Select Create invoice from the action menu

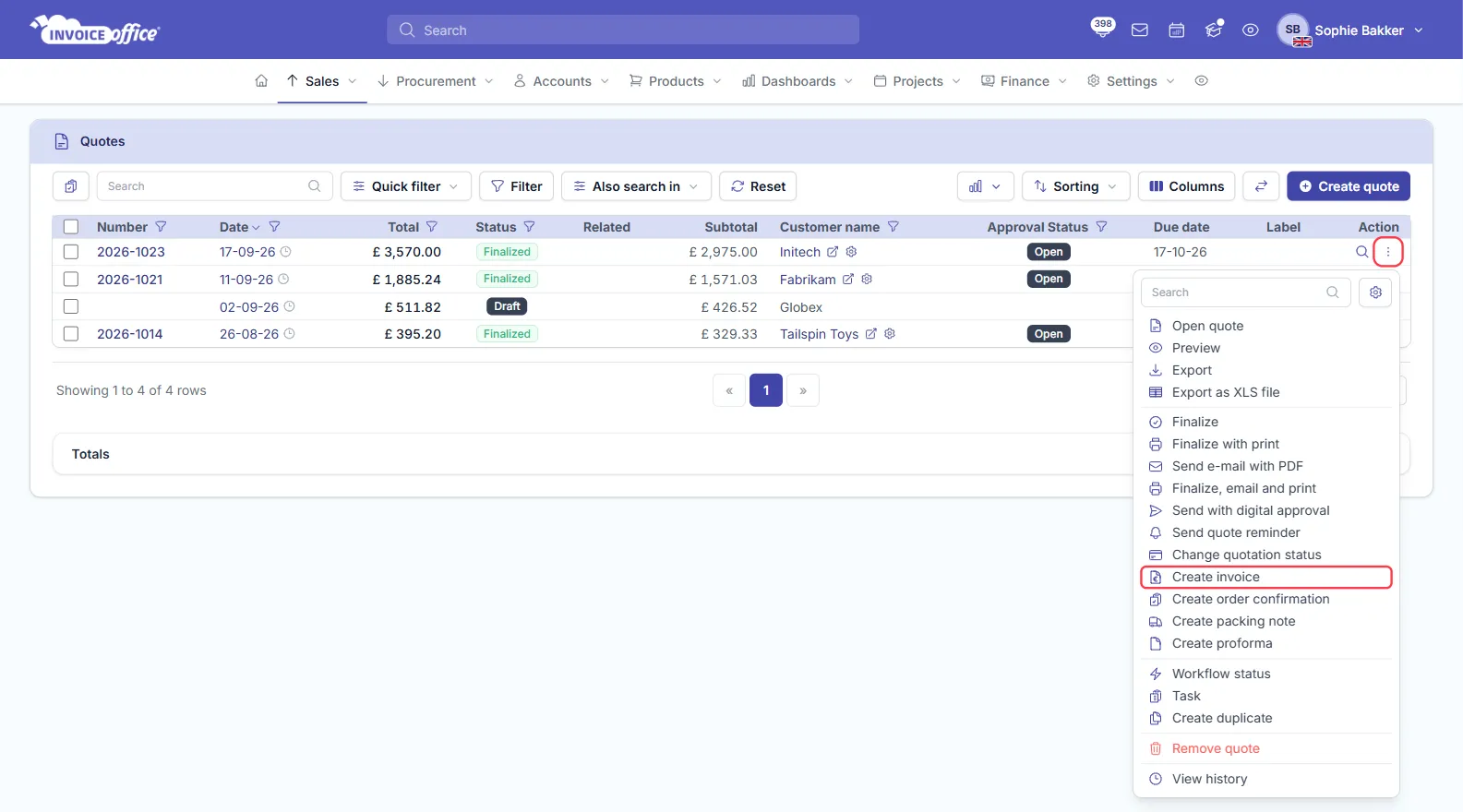[1266, 577]
